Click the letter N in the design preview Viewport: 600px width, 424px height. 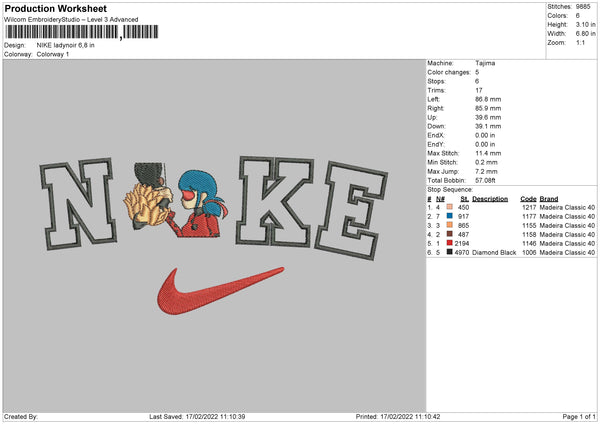[x=78, y=203]
